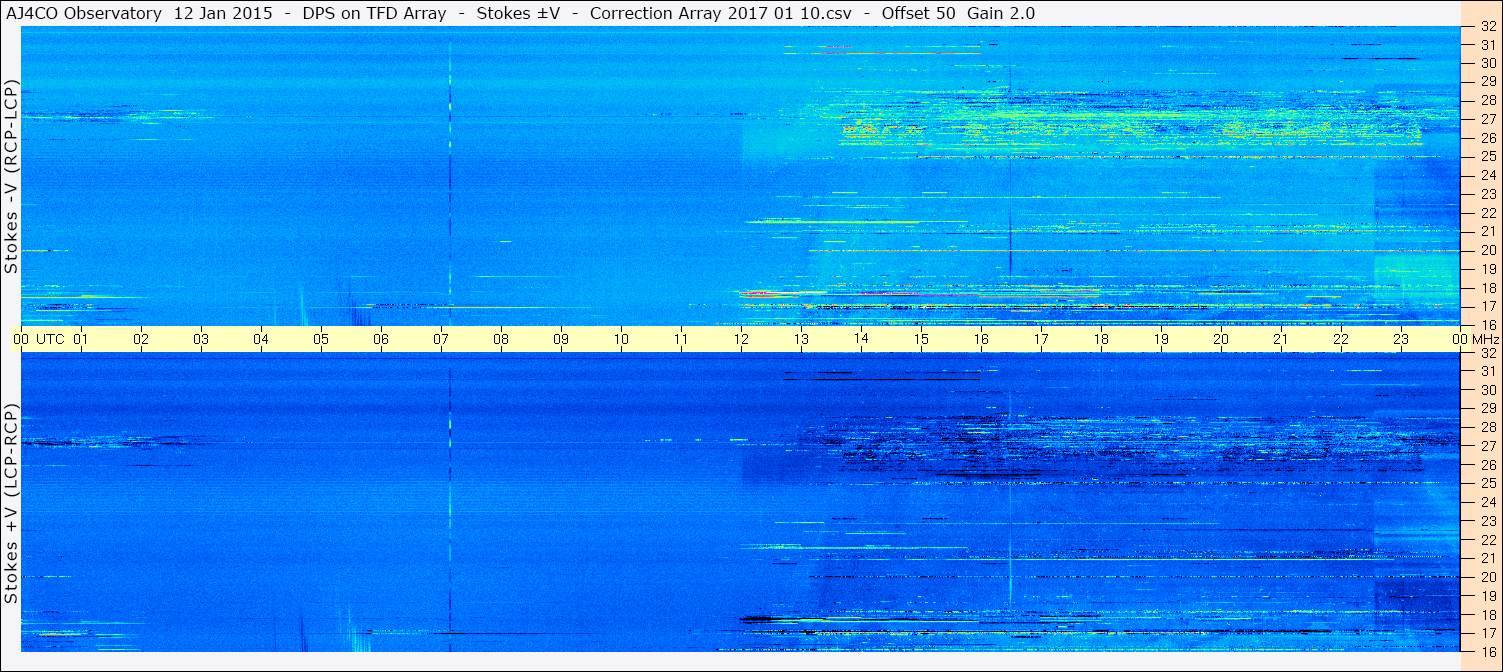Screen dimensions: 1503x672
Task: Click 29 MHz tick of Stokes +V panel
Action: point(1488,409)
